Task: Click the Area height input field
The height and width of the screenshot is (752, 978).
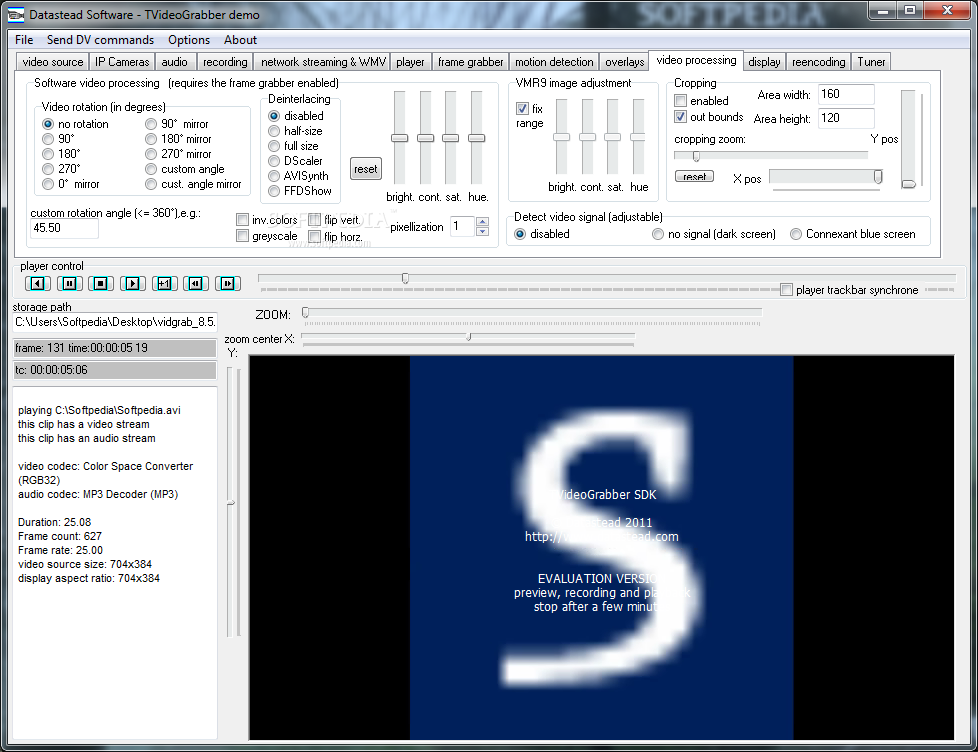Action: [846, 118]
